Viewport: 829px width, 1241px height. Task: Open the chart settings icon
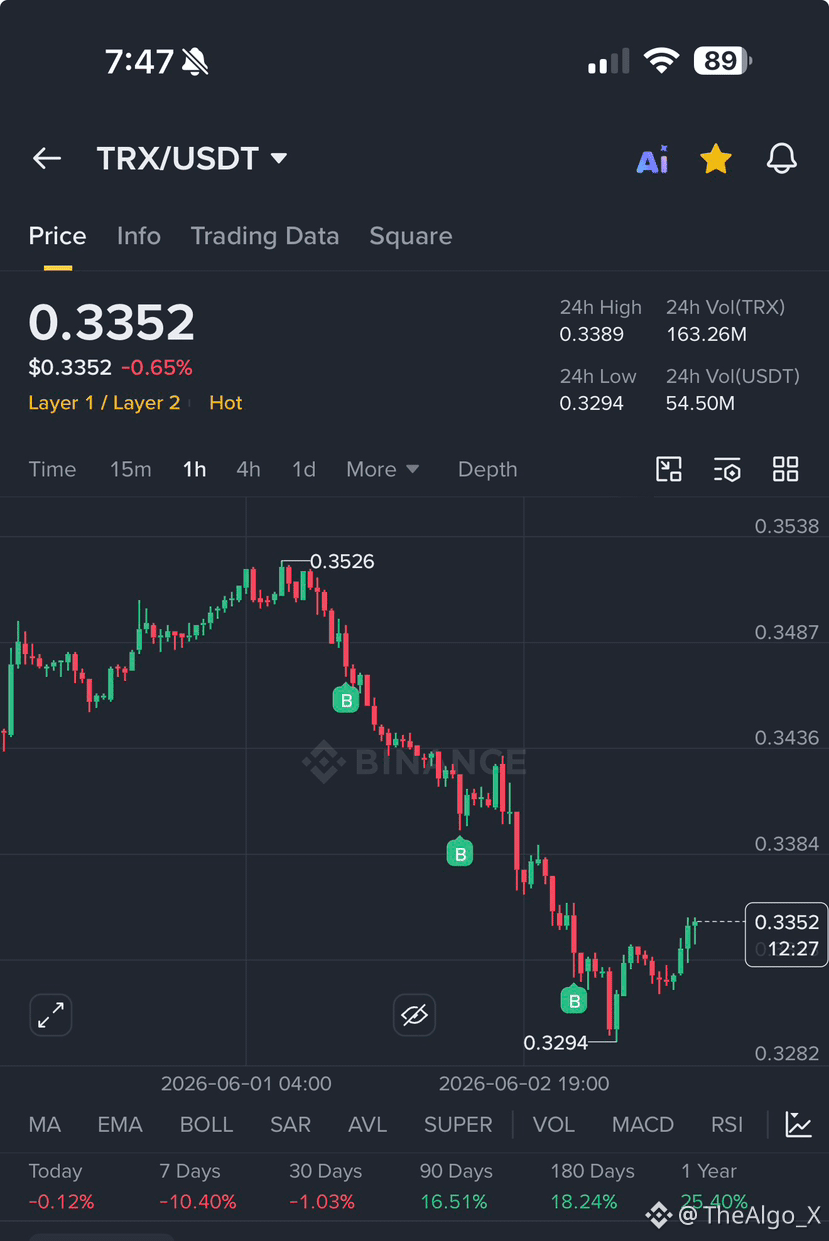[x=727, y=469]
